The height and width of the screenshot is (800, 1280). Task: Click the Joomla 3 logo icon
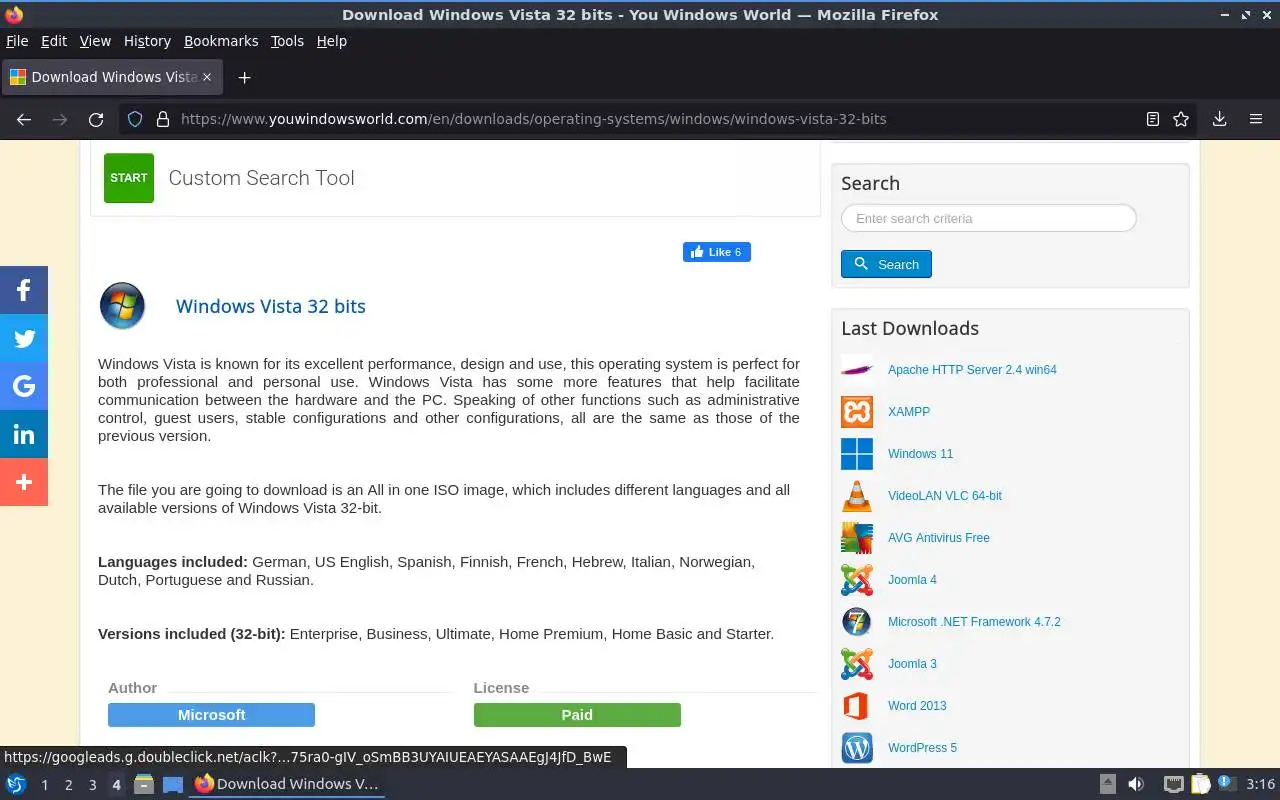pyautogui.click(x=857, y=664)
